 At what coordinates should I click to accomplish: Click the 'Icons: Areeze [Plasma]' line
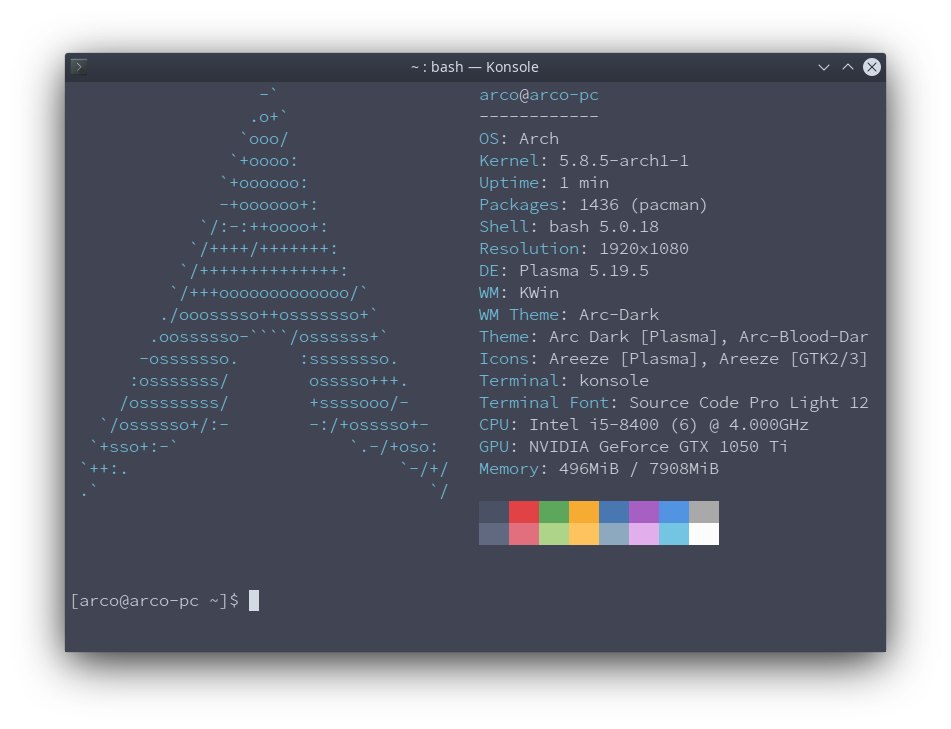(x=673, y=359)
